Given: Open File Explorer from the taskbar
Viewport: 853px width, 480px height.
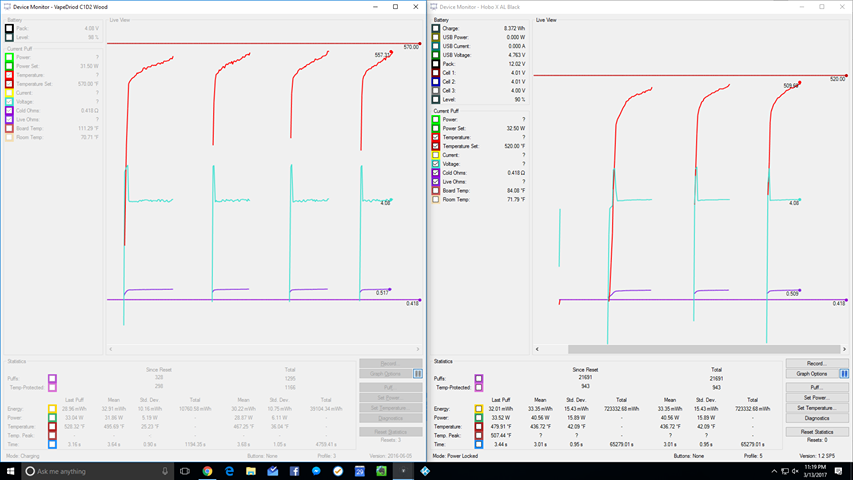Looking at the screenshot, I should (251, 470).
